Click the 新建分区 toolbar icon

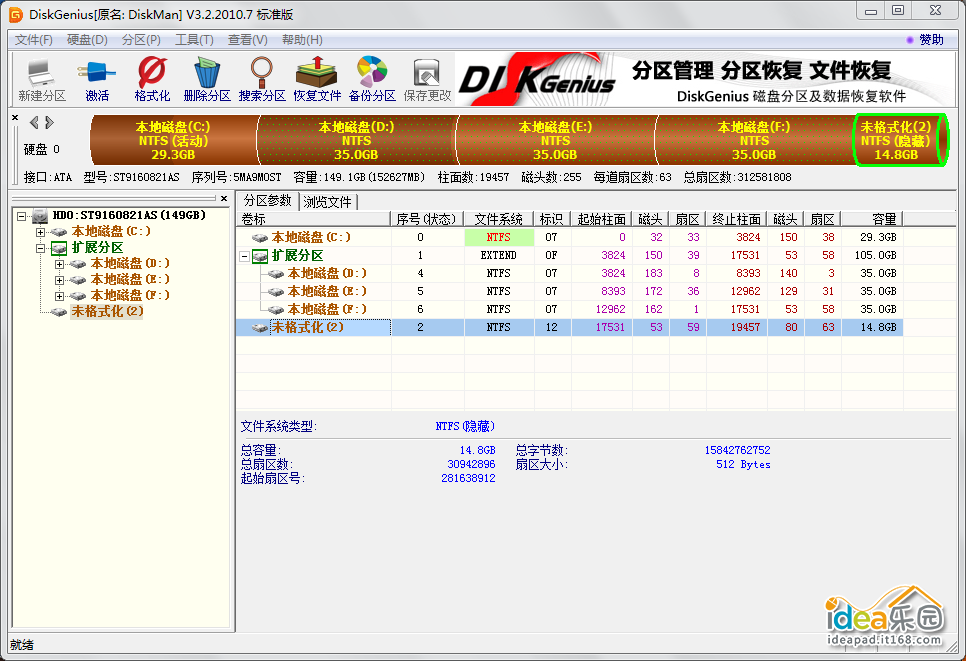(41, 79)
